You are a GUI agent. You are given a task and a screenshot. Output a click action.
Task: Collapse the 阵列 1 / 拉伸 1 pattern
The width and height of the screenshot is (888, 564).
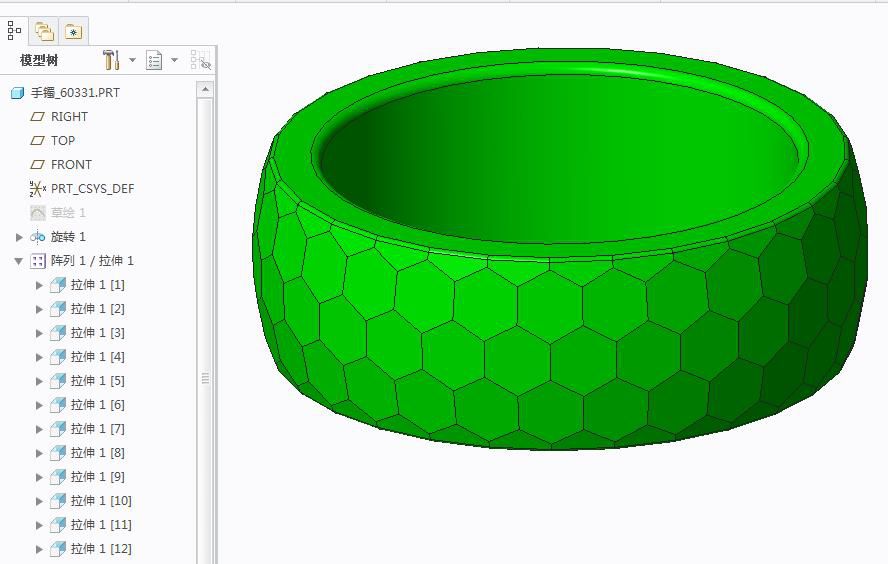click(19, 261)
